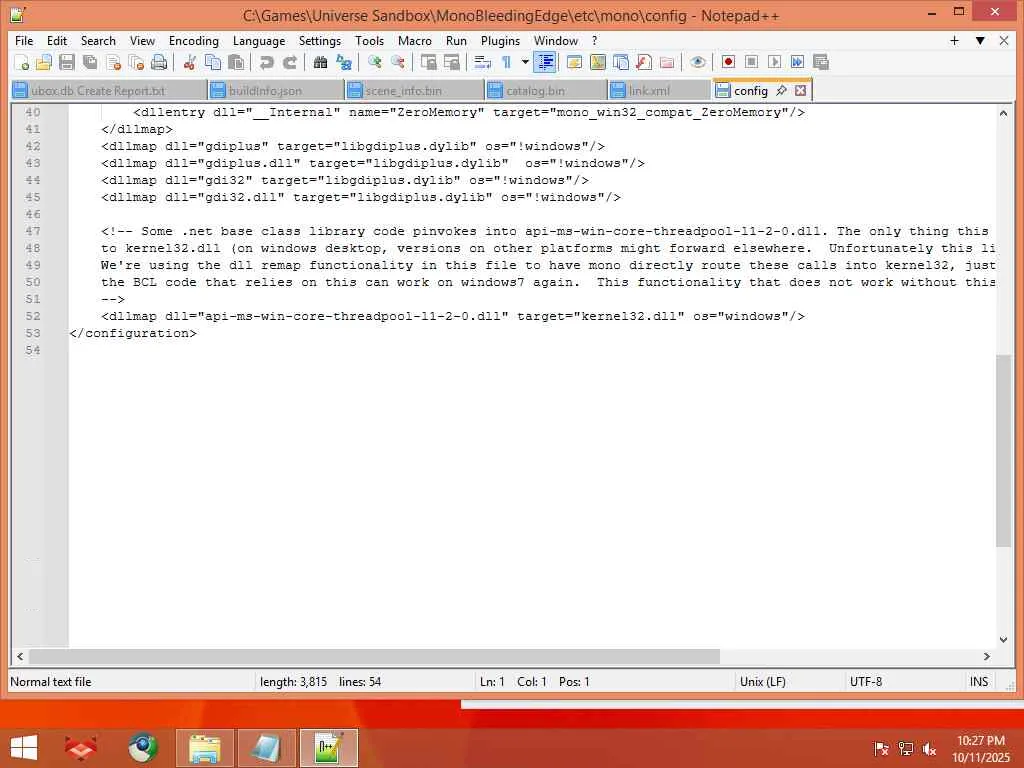
Task: Toggle INS insert mode in status bar
Action: (x=978, y=682)
